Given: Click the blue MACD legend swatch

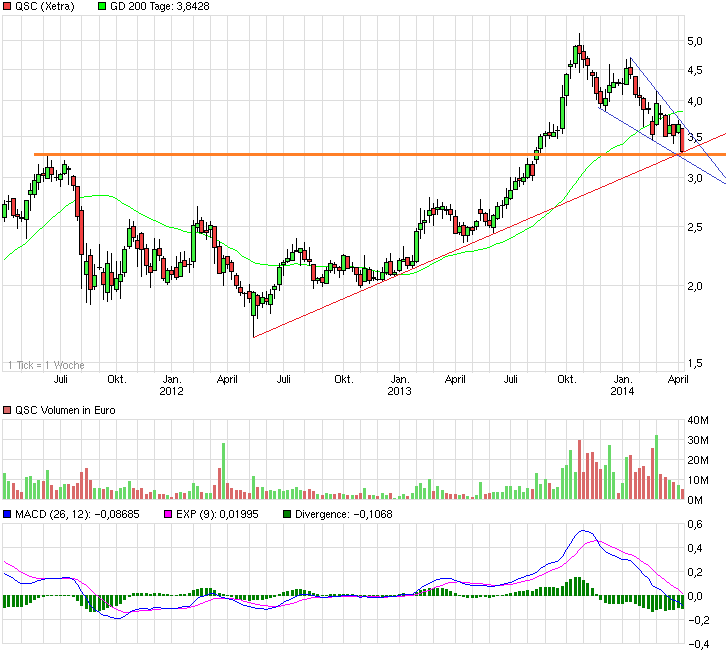Looking at the screenshot, I should point(6,514).
